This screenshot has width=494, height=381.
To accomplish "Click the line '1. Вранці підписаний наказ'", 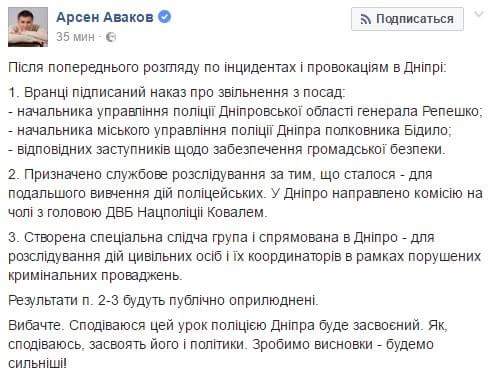I will [177, 92].
